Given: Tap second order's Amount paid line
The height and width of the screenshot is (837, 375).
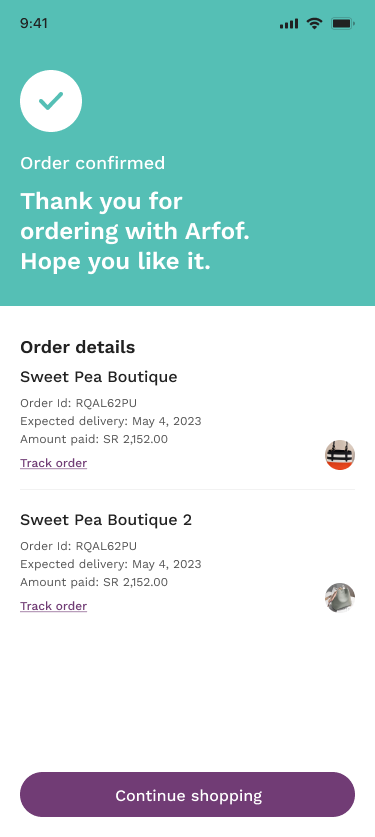Looking at the screenshot, I should tap(94, 582).
